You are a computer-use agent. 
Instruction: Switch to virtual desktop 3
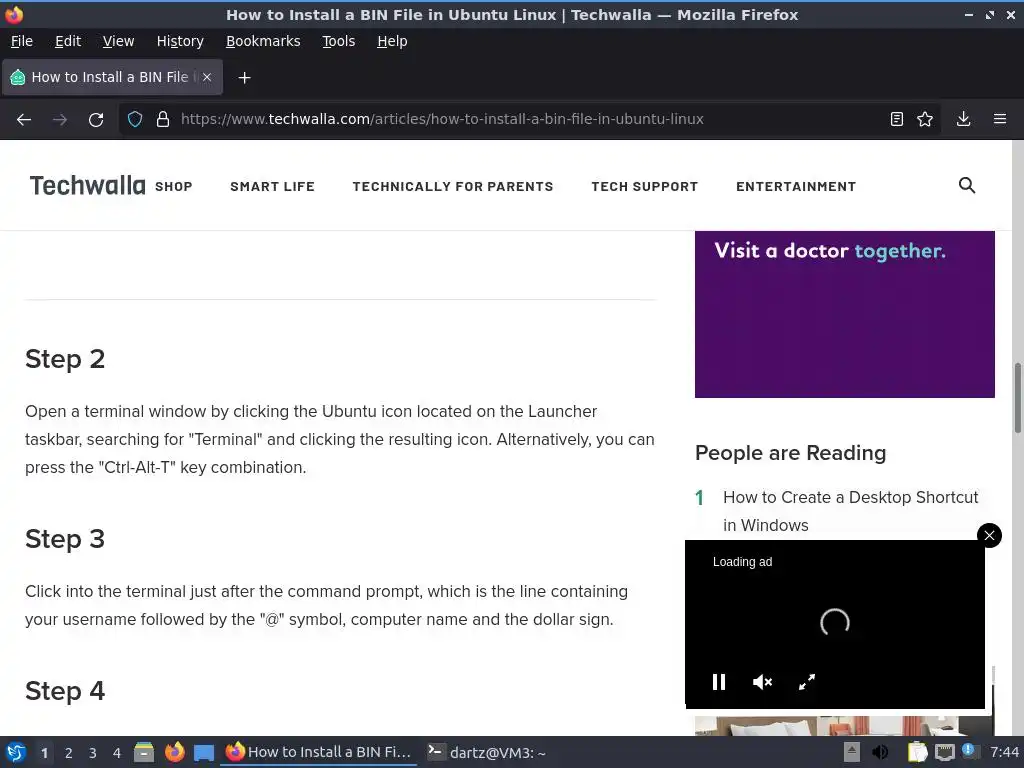click(x=93, y=753)
